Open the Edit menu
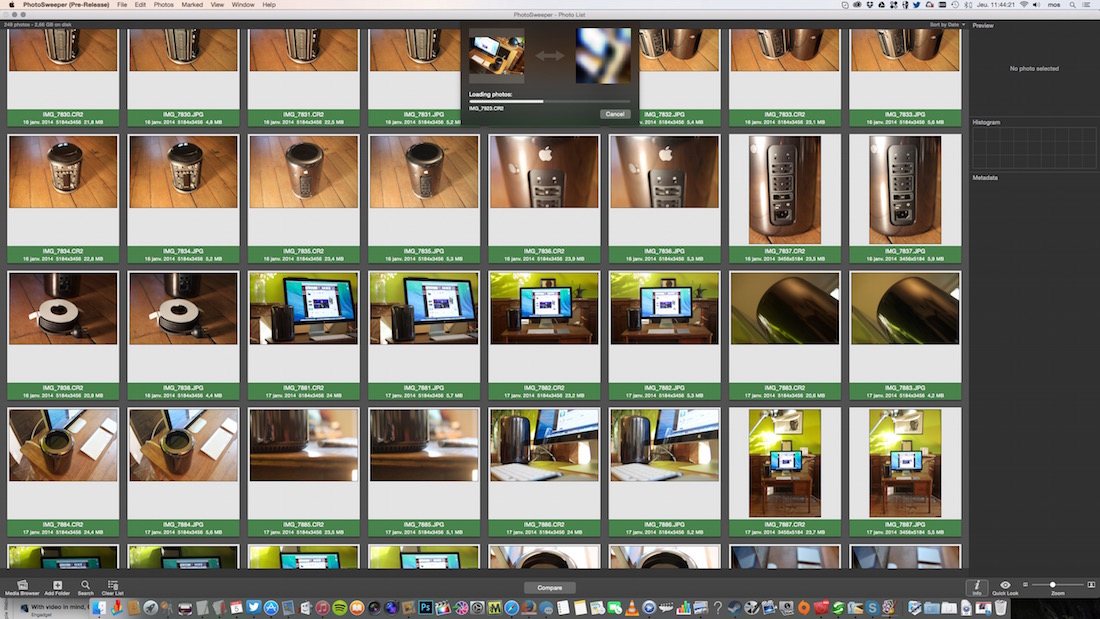1100x619 pixels. point(140,4)
